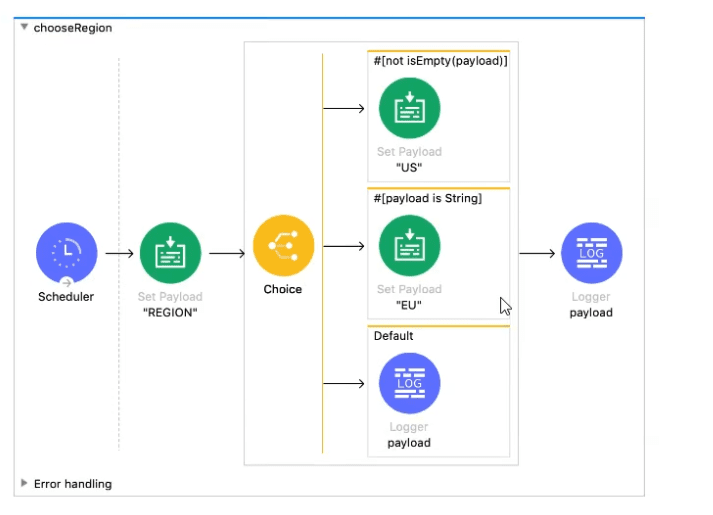Click the "Choice" text label

pos(283,289)
